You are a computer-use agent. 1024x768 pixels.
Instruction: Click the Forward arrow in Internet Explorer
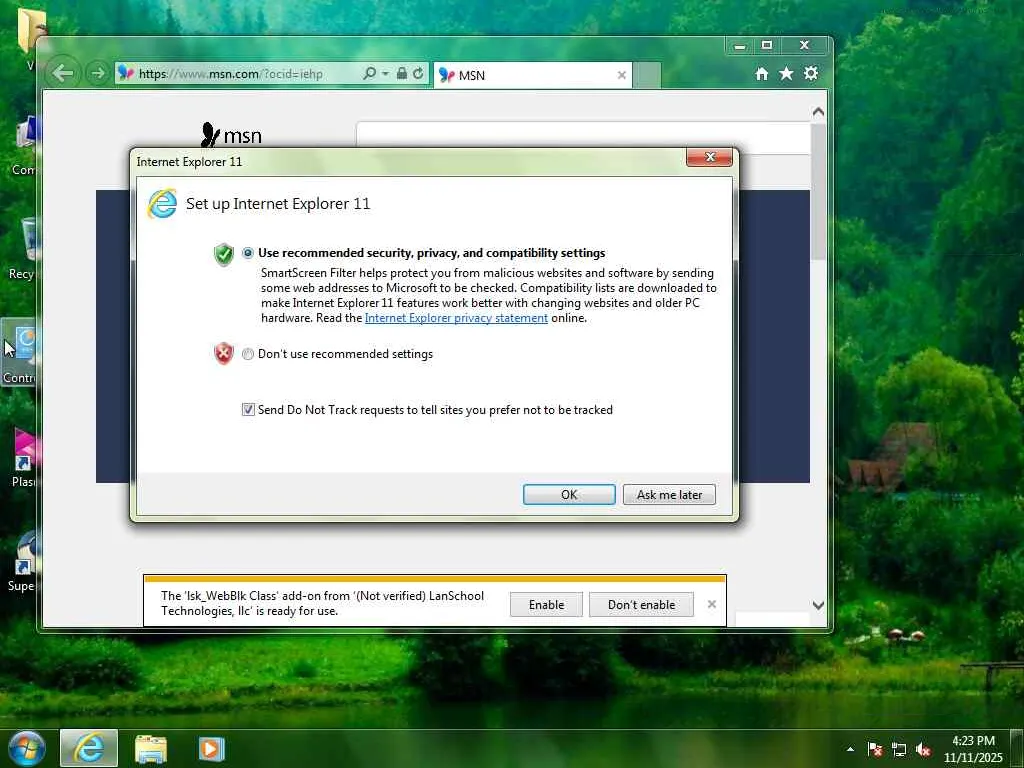[98, 73]
